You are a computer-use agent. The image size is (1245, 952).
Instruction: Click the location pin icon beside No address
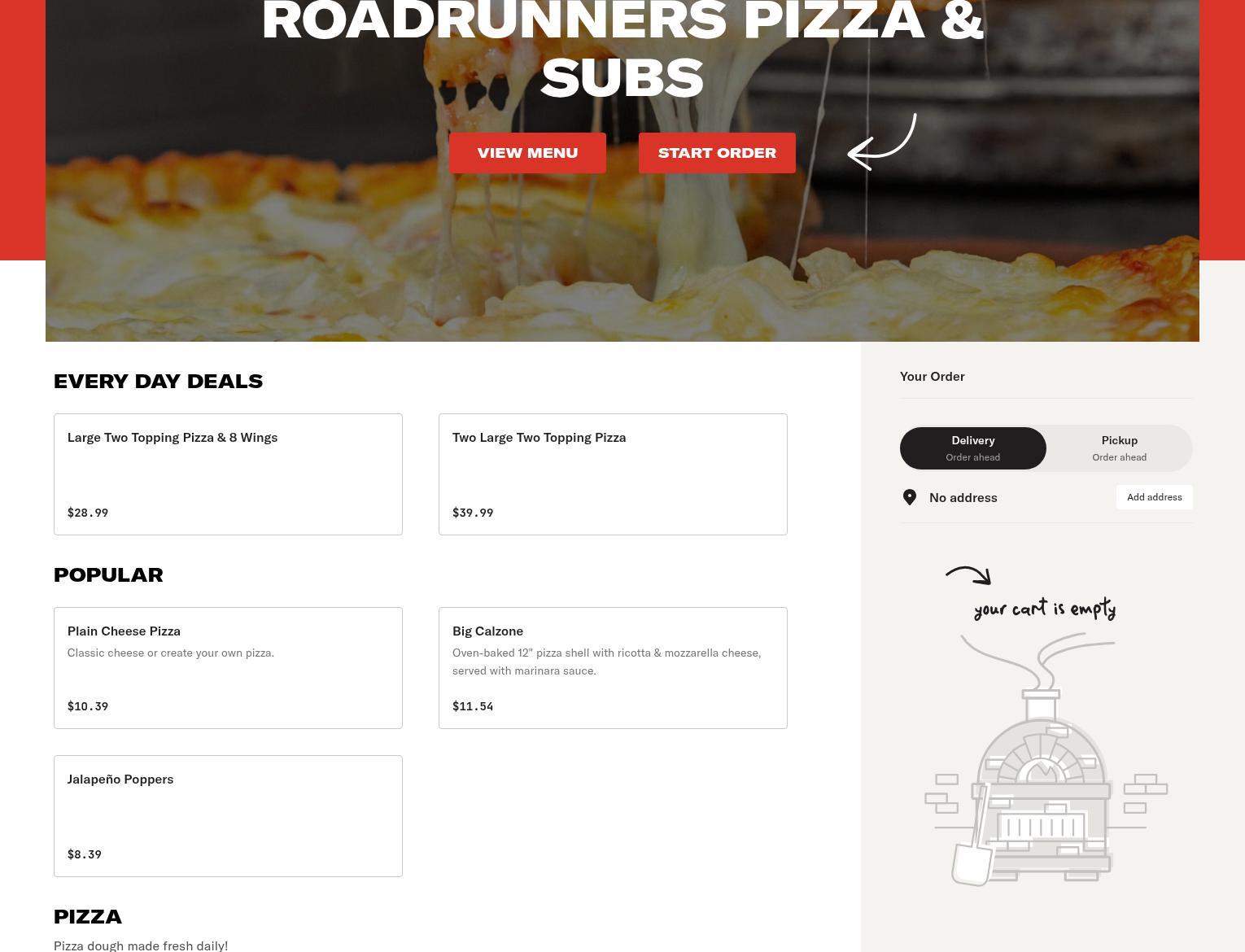pyautogui.click(x=910, y=497)
